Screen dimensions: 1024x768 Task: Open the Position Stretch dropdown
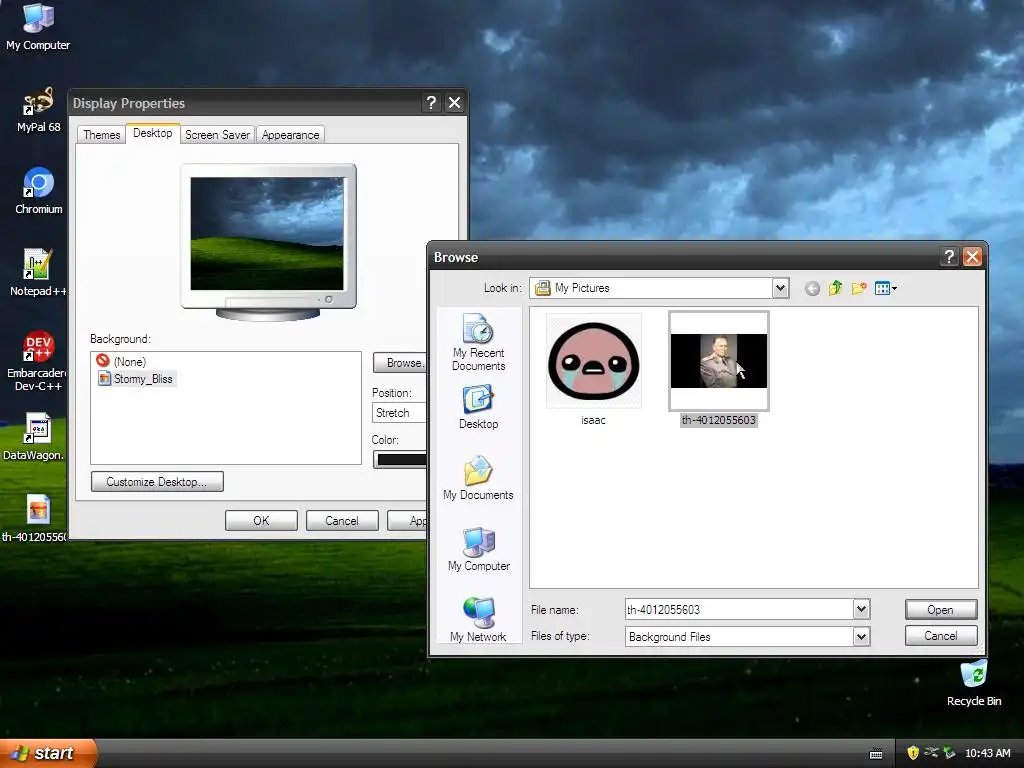[400, 413]
